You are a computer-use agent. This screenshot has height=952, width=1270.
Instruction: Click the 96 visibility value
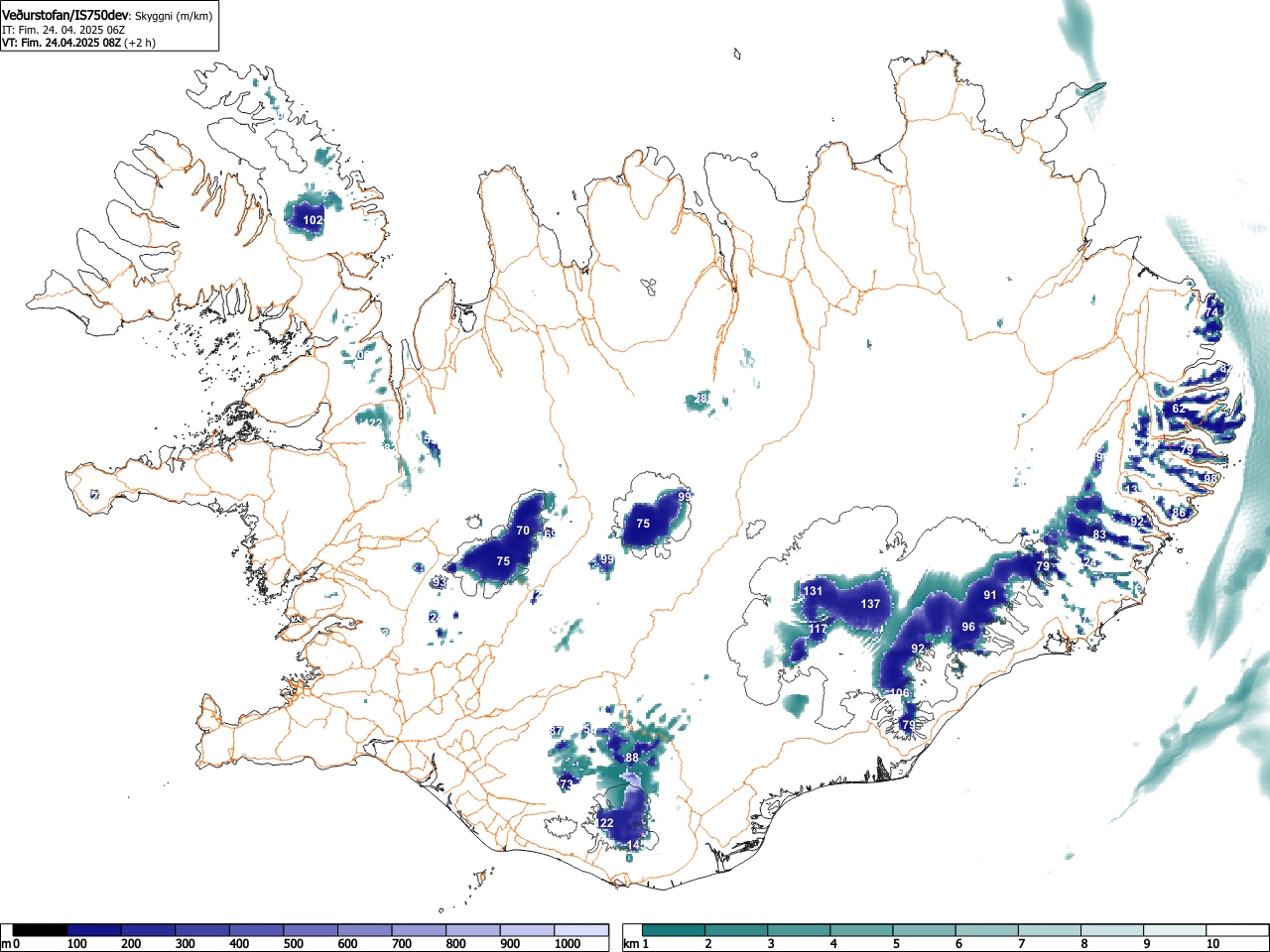point(968,627)
